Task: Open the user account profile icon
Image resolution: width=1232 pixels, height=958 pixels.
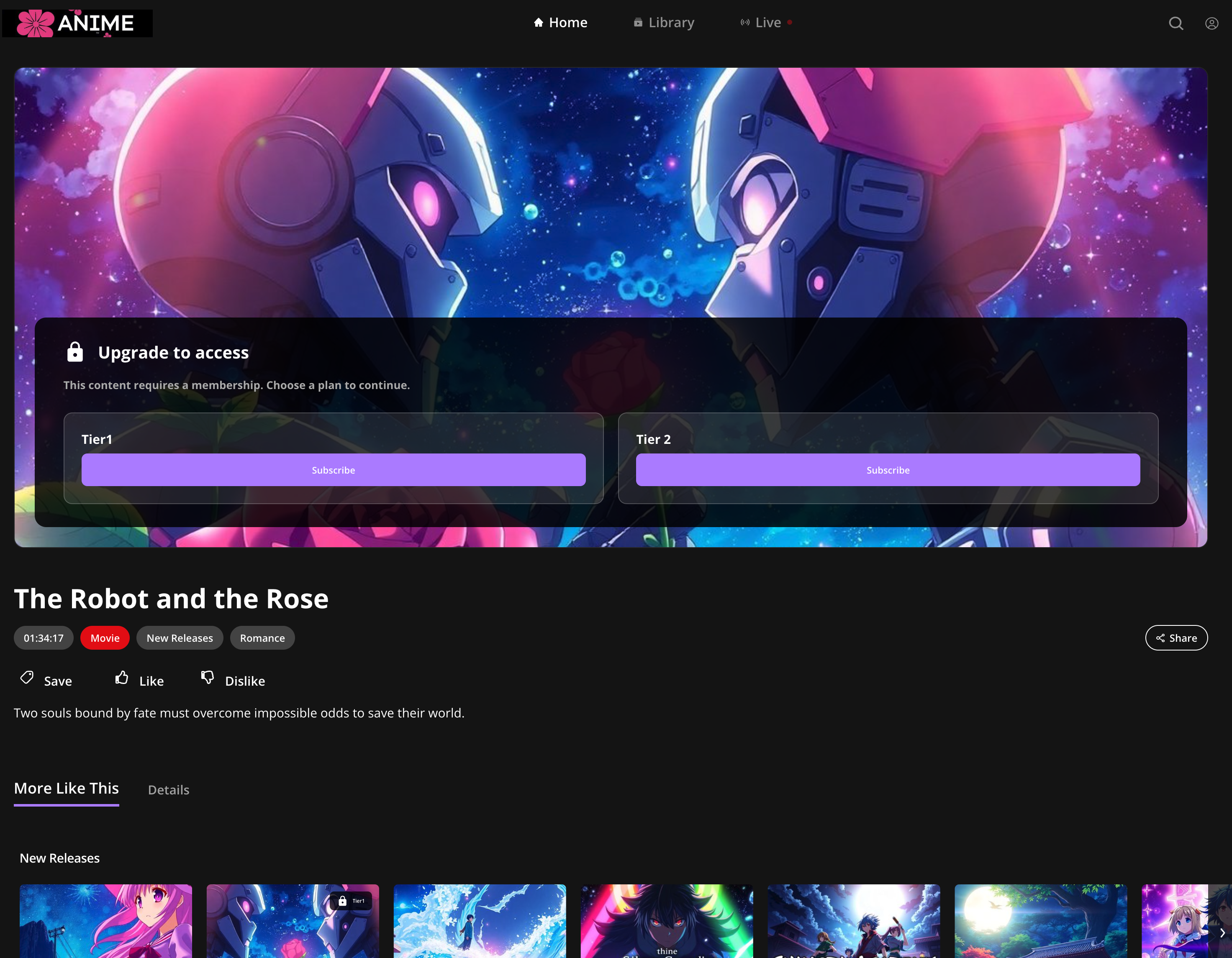Action: 1211,23
